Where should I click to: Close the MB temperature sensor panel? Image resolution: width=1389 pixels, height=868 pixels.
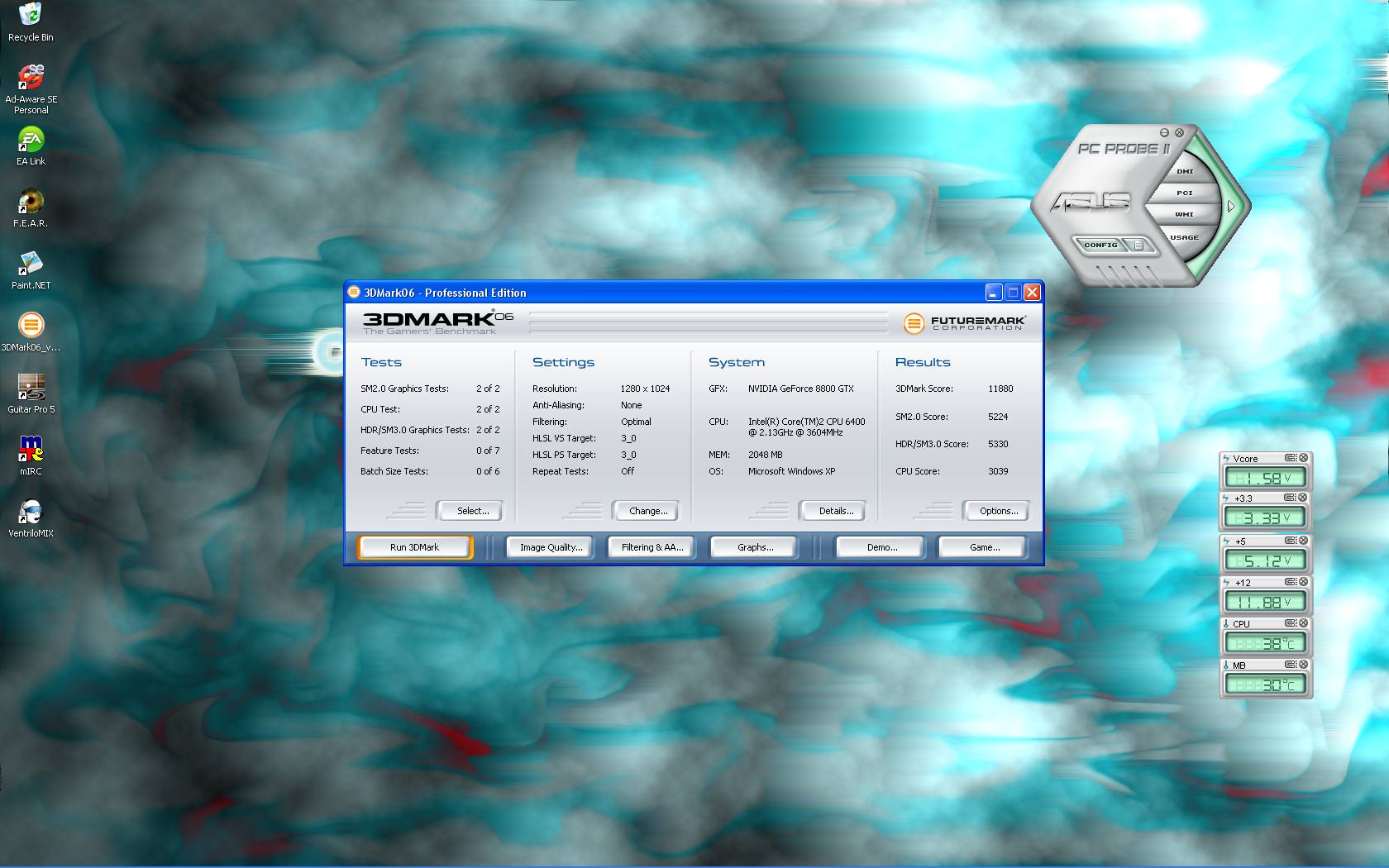pos(1303,665)
